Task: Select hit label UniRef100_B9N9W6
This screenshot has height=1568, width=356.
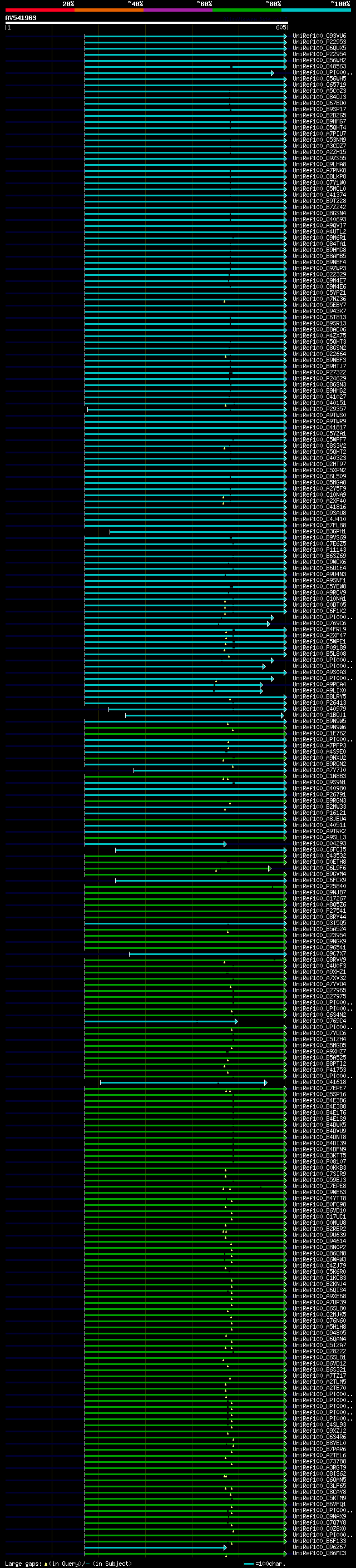Action: (319, 728)
